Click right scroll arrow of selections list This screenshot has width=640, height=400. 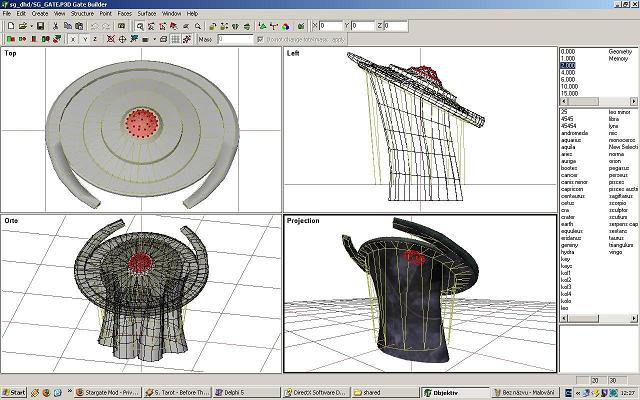pyautogui.click(x=633, y=318)
